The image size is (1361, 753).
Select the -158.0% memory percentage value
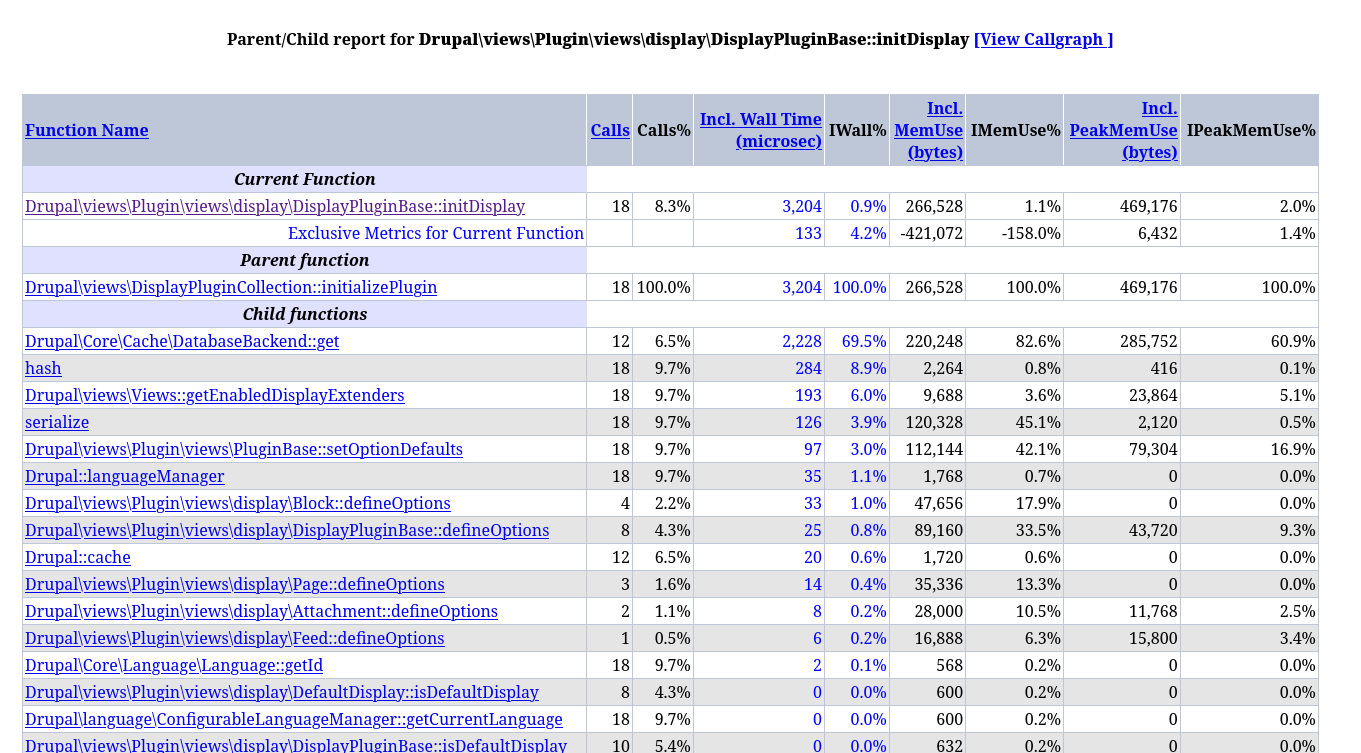click(x=1030, y=233)
